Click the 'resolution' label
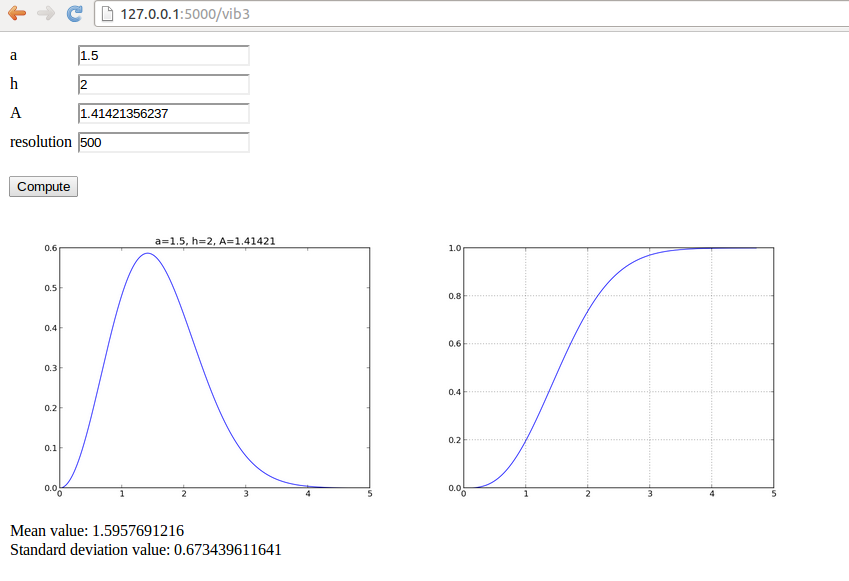The height and width of the screenshot is (581, 849). (x=41, y=142)
